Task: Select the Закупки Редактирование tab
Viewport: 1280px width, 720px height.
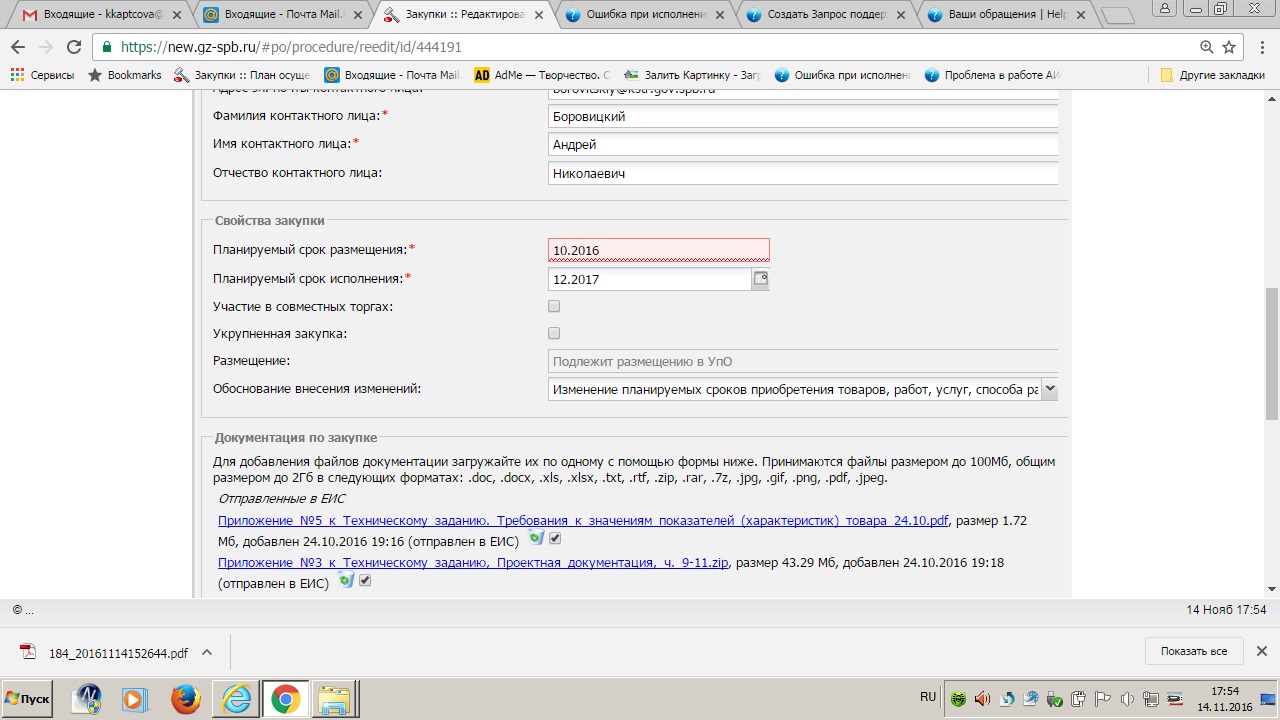Action: click(460, 15)
